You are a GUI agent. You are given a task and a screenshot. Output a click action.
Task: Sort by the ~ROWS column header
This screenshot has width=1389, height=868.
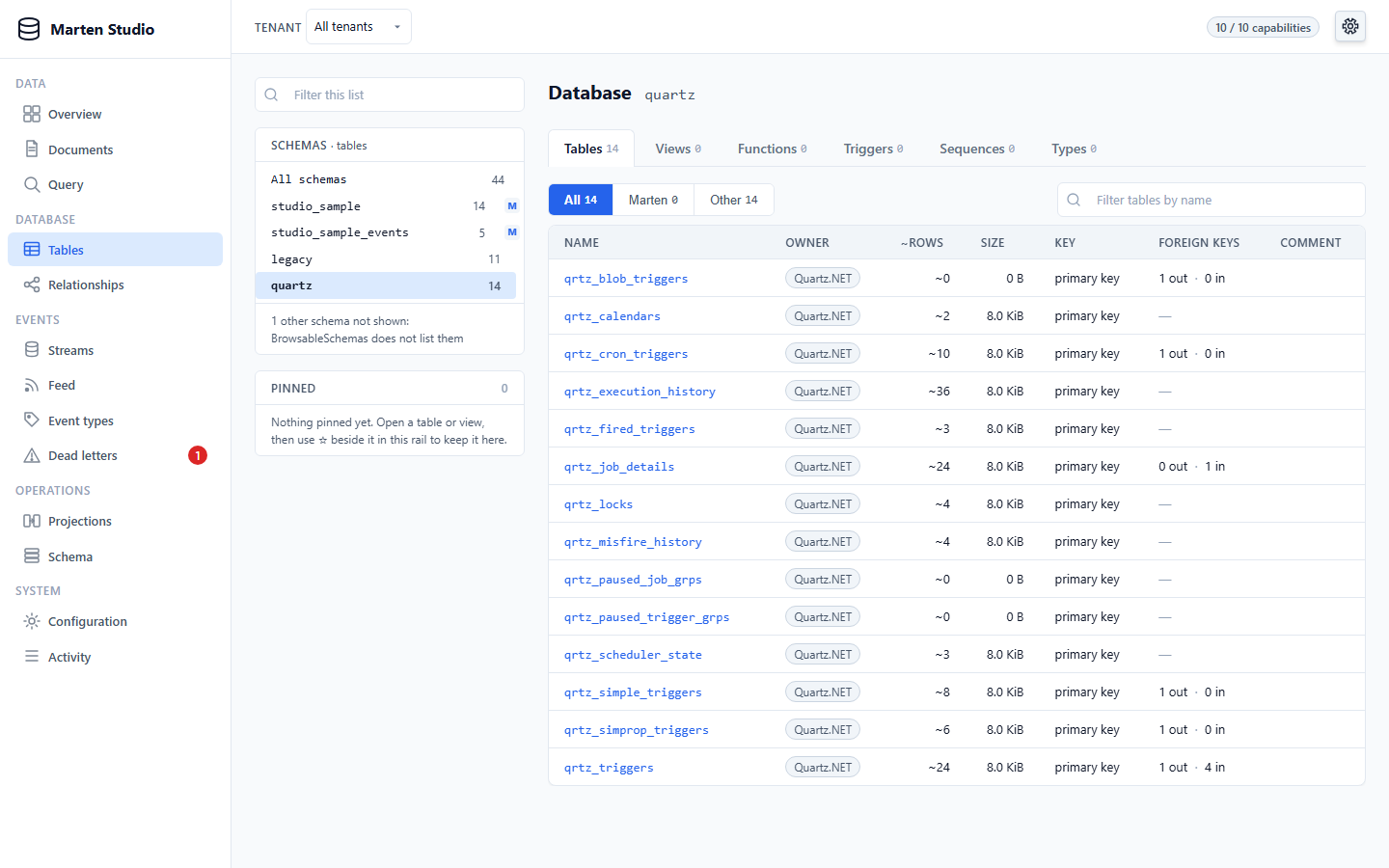pyautogui.click(x=922, y=243)
